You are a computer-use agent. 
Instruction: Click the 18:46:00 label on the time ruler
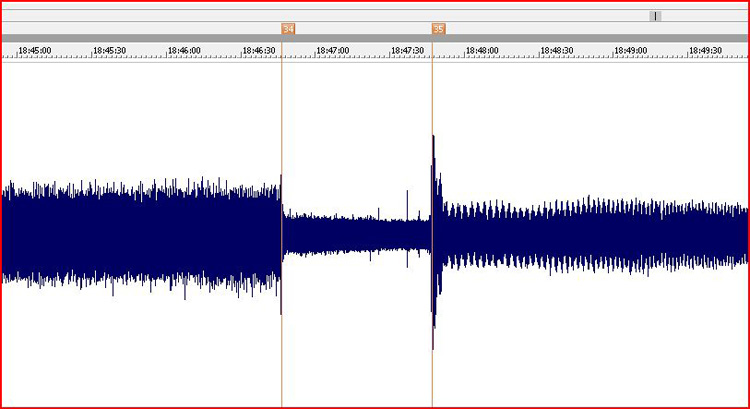point(185,50)
